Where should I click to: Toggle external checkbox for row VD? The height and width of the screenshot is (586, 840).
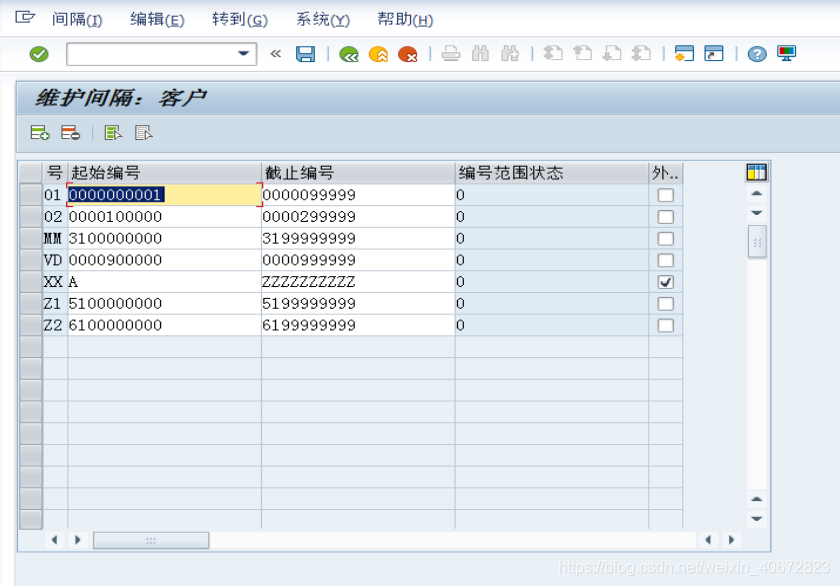[665, 260]
